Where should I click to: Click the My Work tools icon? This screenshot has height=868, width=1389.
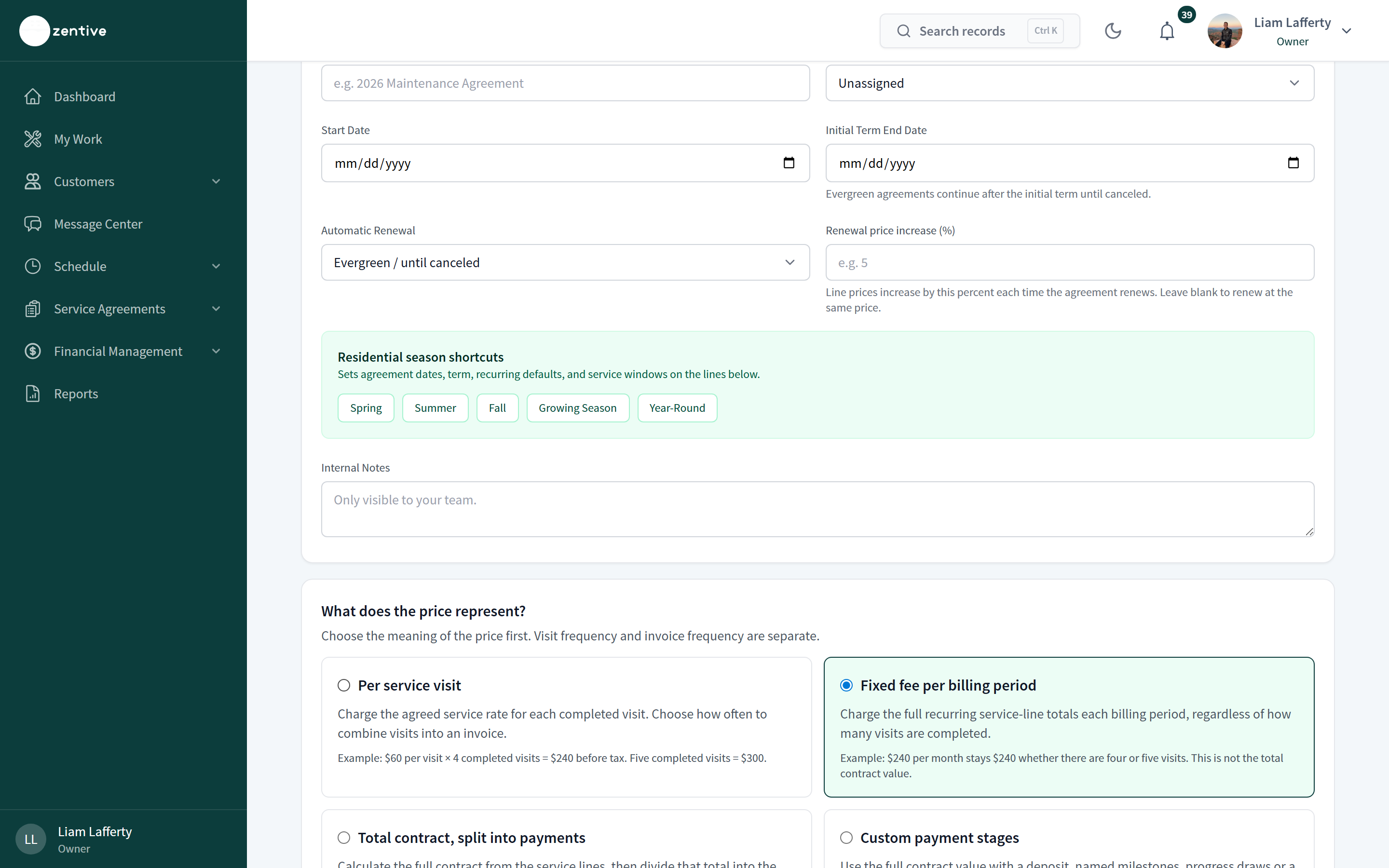(x=33, y=139)
